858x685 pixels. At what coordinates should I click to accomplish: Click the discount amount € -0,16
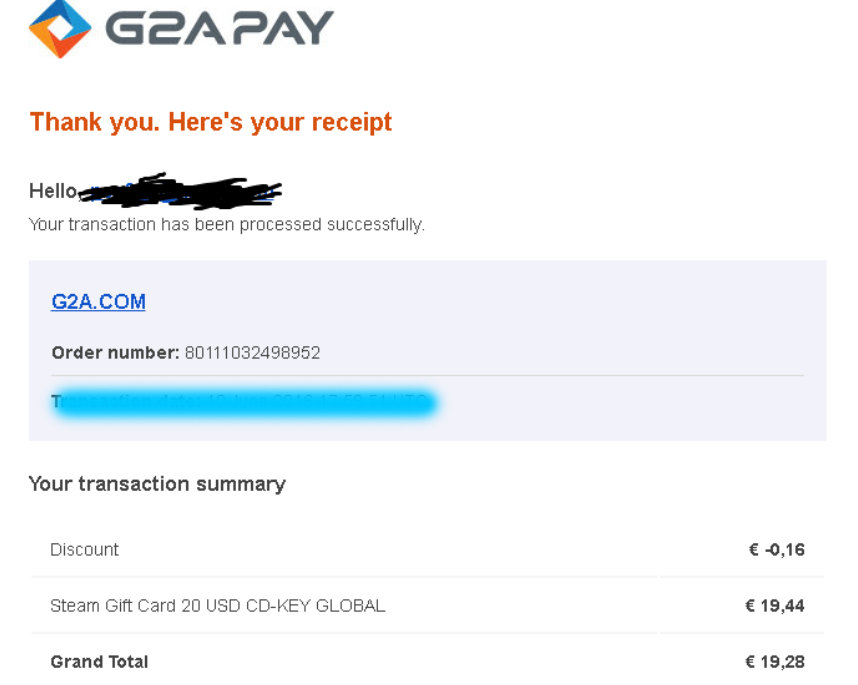coord(776,550)
